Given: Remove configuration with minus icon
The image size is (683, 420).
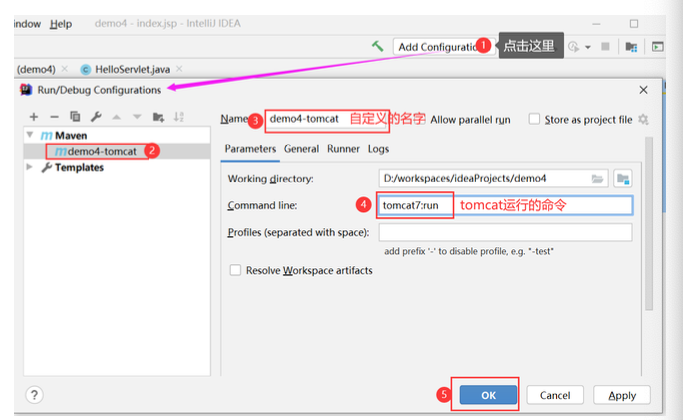Looking at the screenshot, I should (54, 117).
